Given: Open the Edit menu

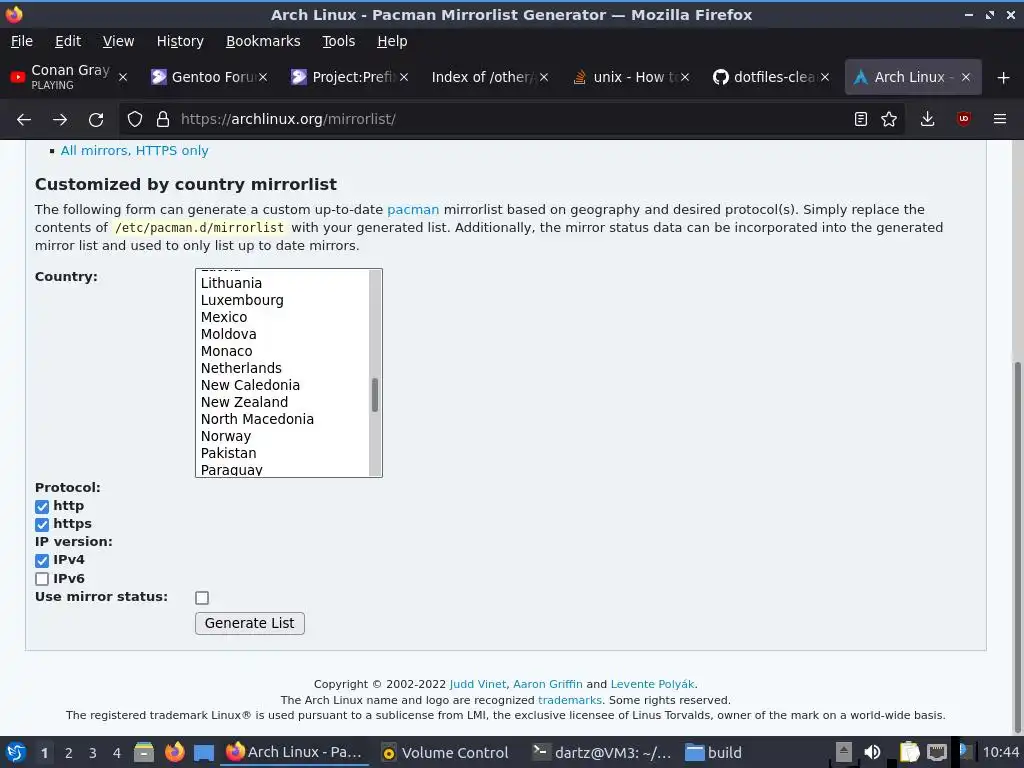Looking at the screenshot, I should [68, 41].
